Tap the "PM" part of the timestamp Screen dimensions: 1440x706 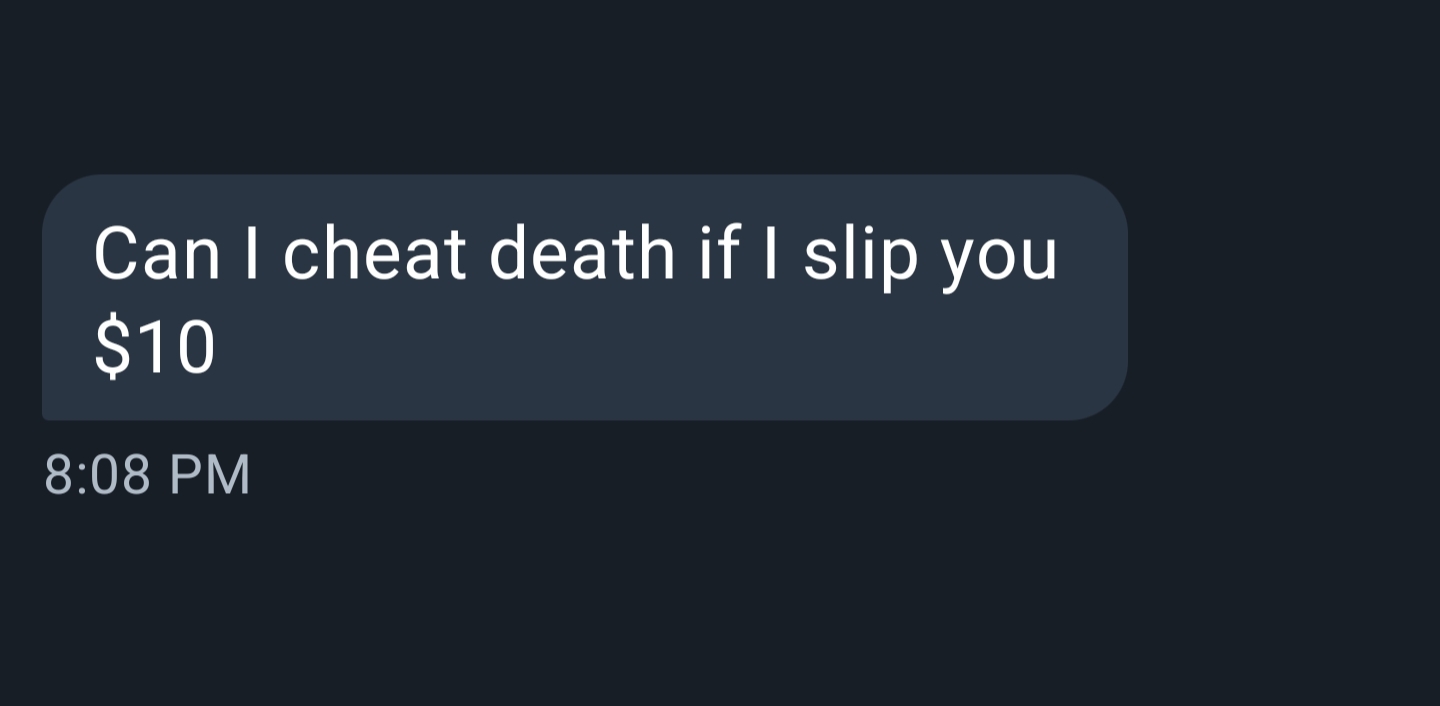point(209,475)
